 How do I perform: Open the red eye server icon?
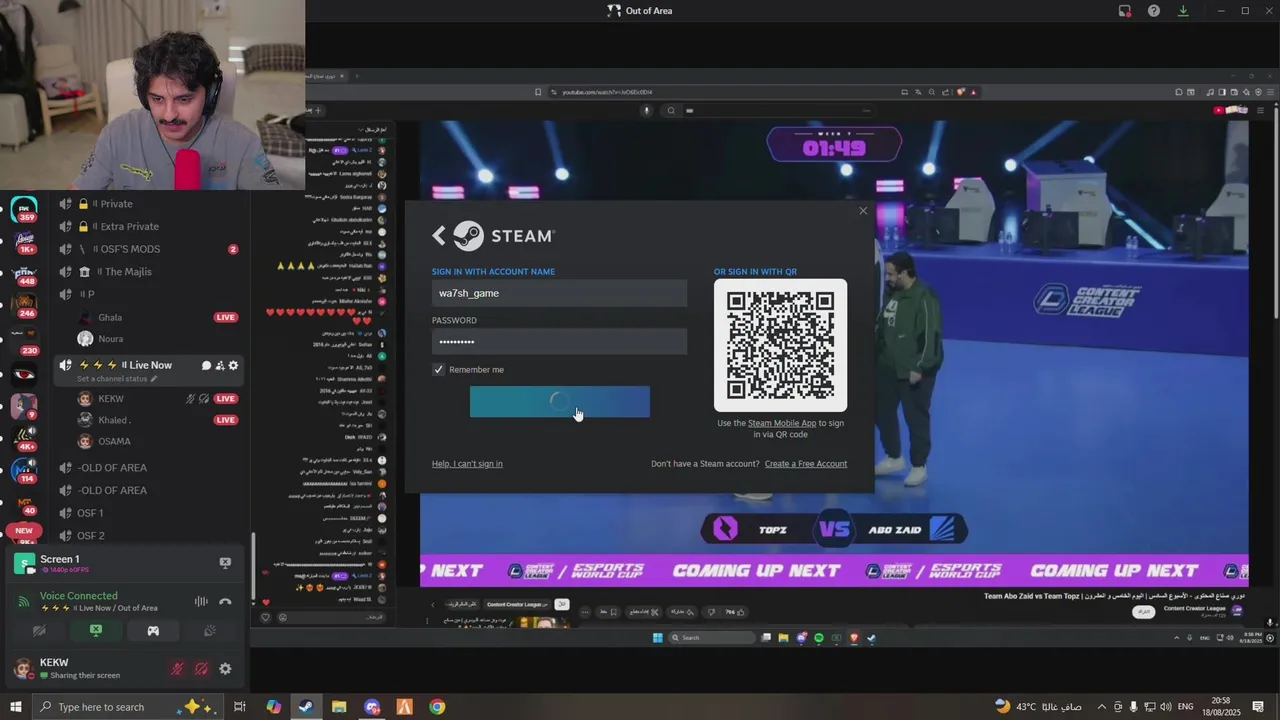click(25, 374)
